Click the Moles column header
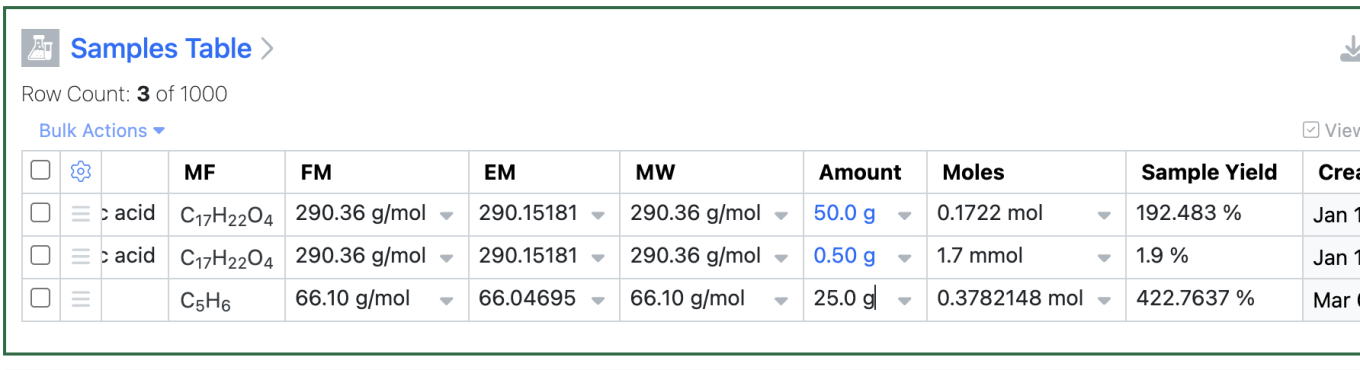Screen dimensions: 1360x370 pos(973,172)
